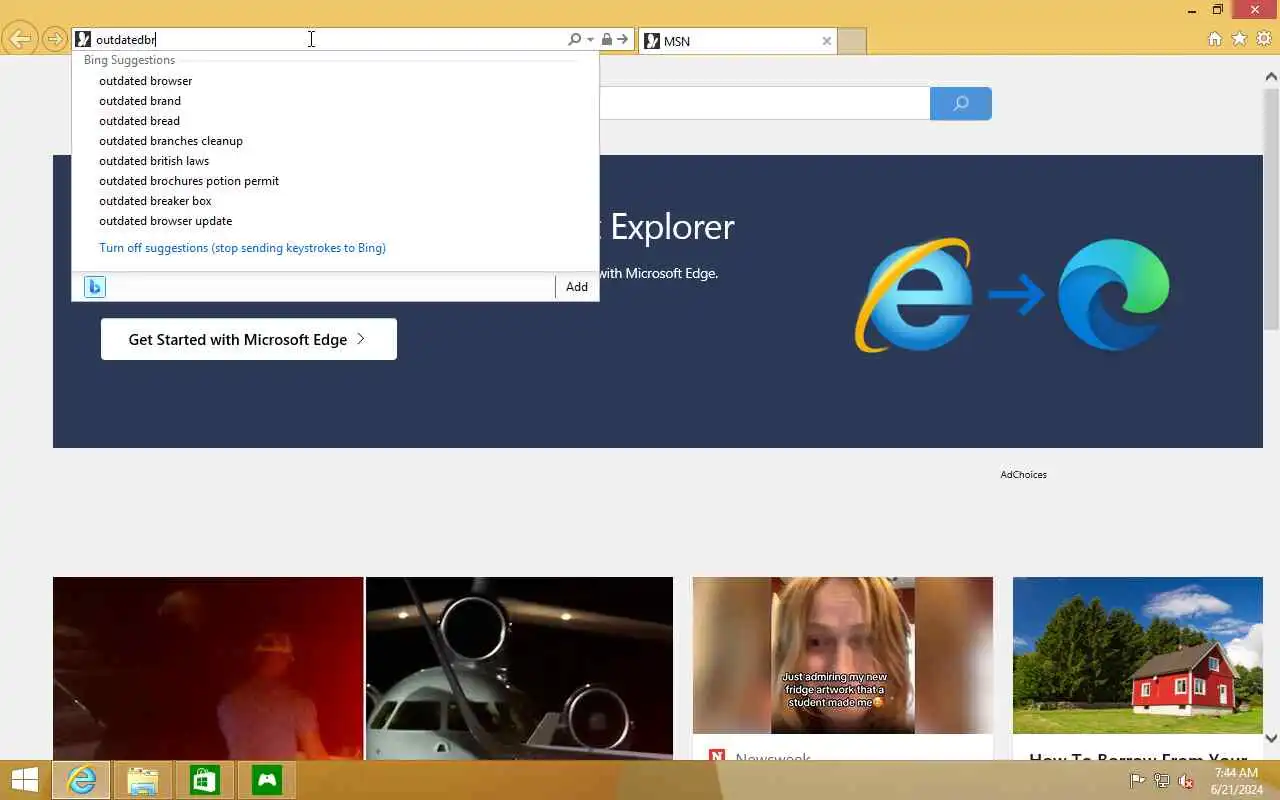This screenshot has height=800, width=1280.
Task: Select suggestion 'outdated brochures potion permit'
Action: pyautogui.click(x=335, y=181)
